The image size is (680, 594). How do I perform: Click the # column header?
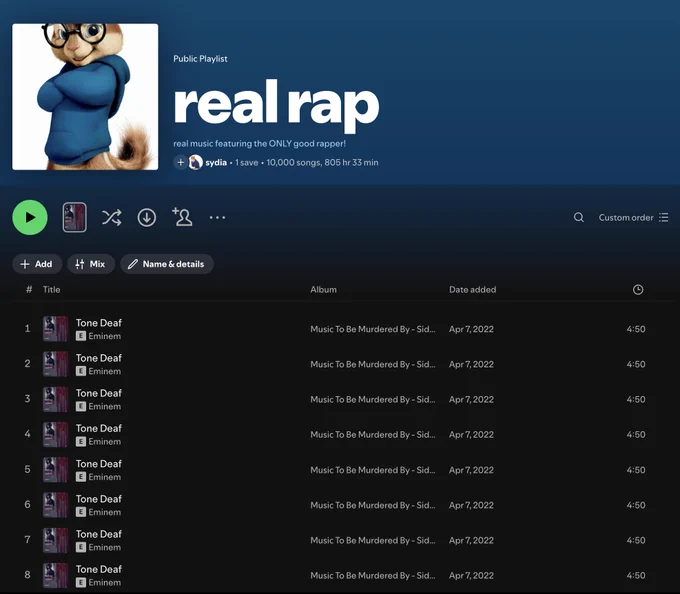(29, 290)
